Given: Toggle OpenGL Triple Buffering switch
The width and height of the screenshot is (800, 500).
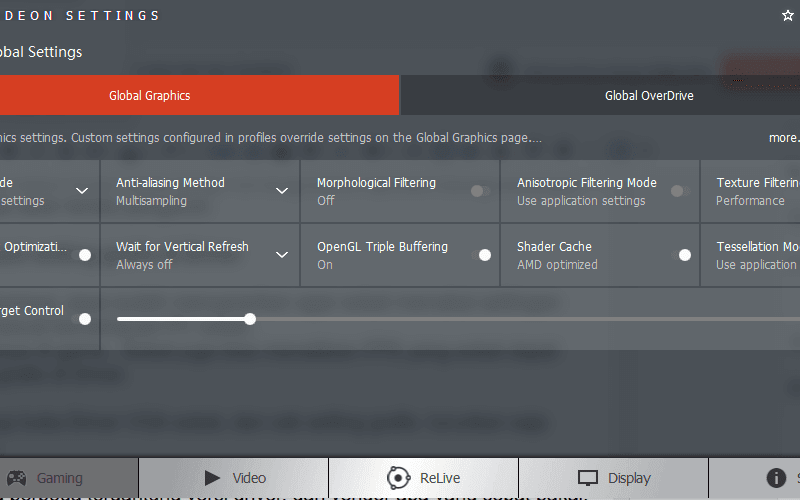Looking at the screenshot, I should [481, 255].
